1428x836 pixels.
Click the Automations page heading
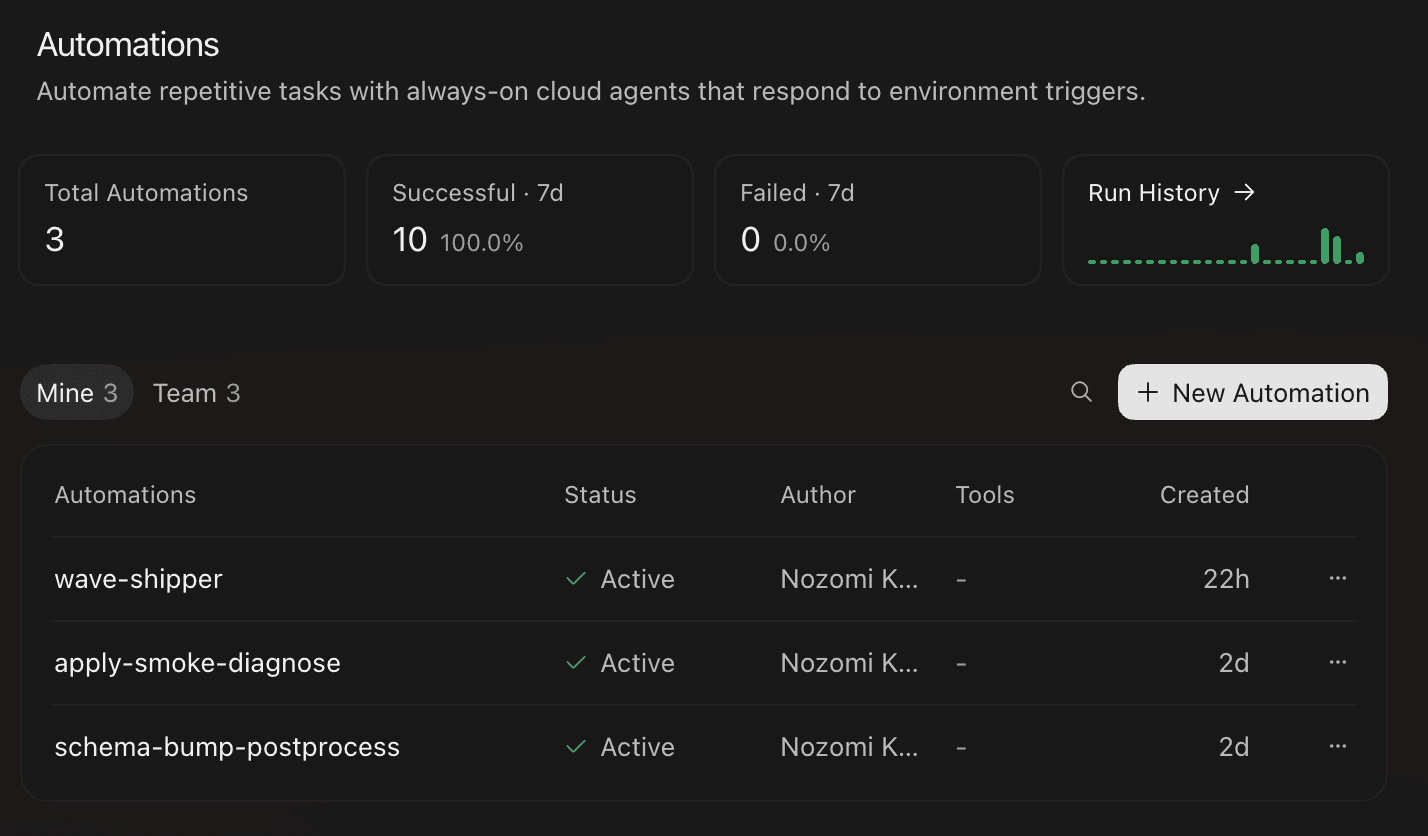tap(128, 44)
